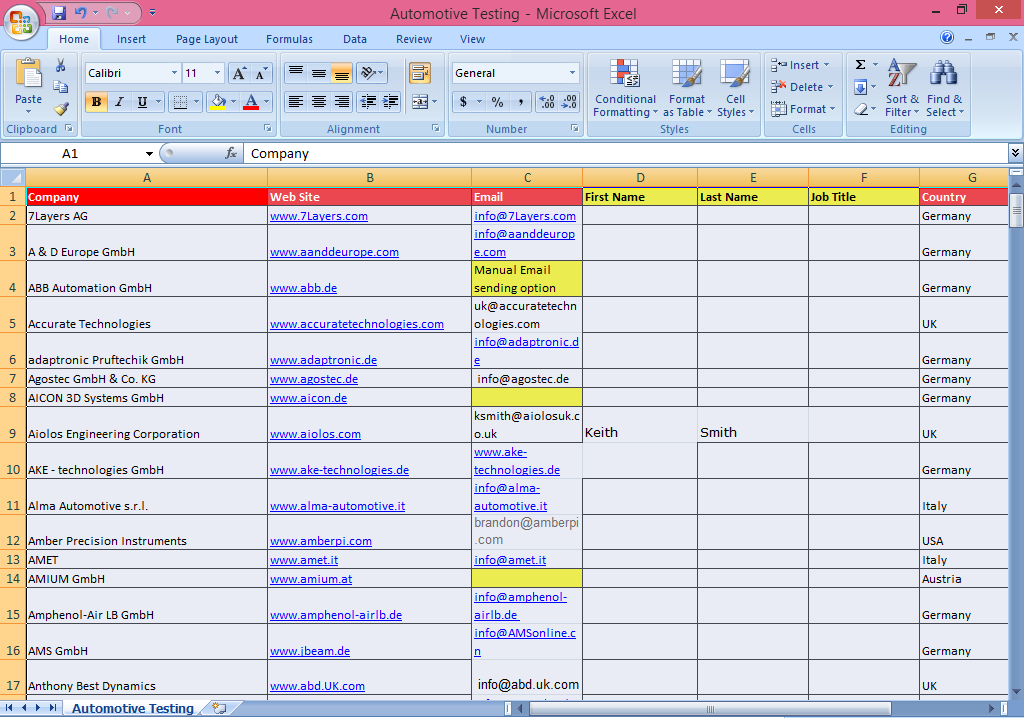Open Microsoft Excel Help
This screenshot has height=718, width=1024.
[x=947, y=37]
